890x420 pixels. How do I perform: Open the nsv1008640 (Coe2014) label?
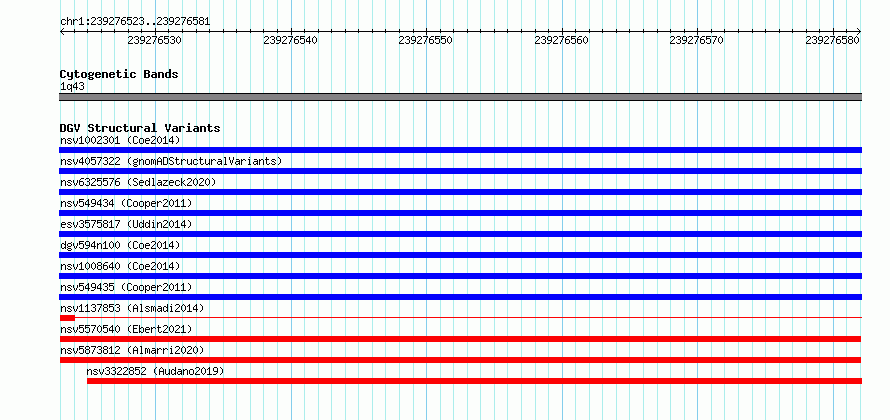coord(120,266)
